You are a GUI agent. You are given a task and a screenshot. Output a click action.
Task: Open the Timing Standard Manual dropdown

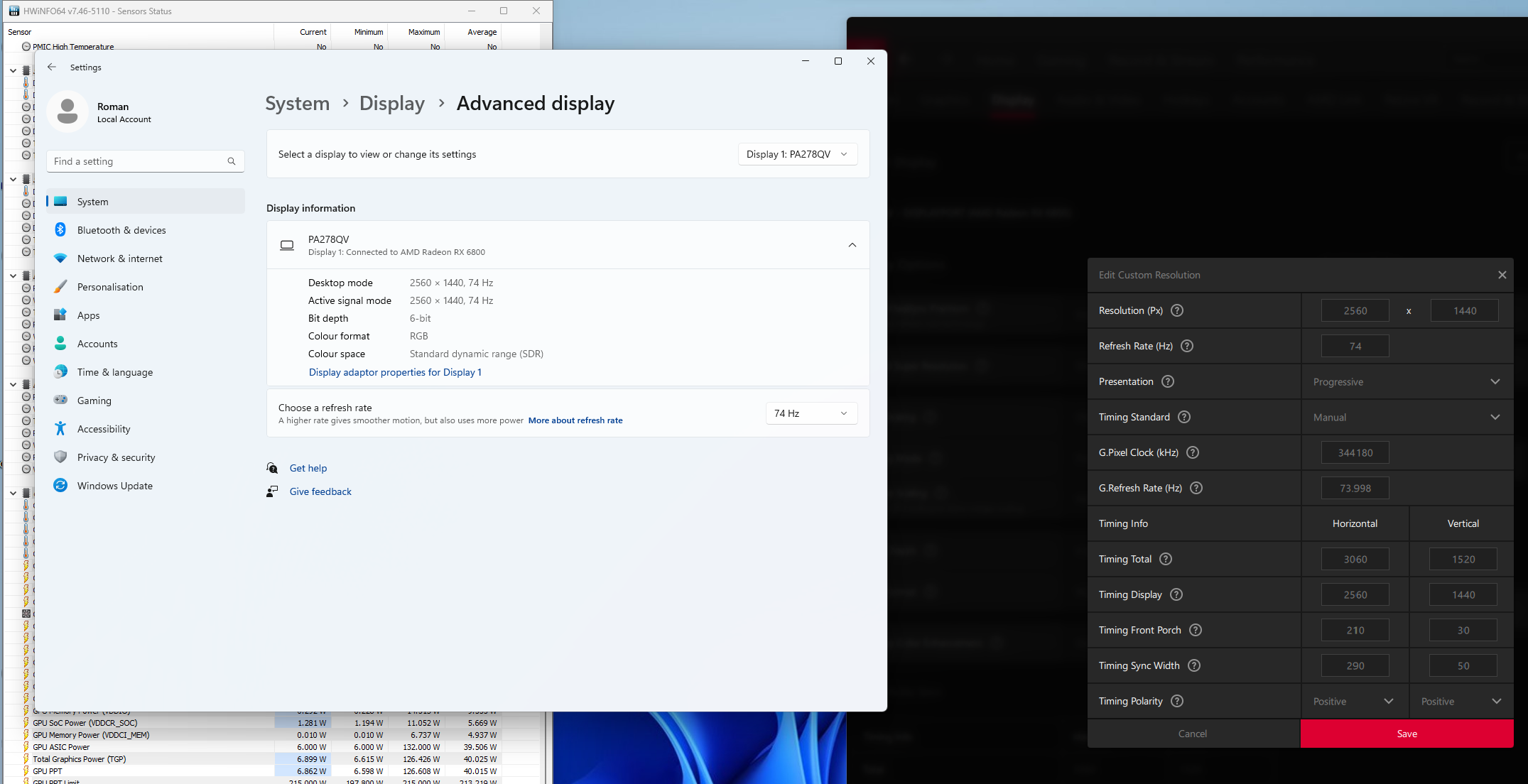[1406, 418]
